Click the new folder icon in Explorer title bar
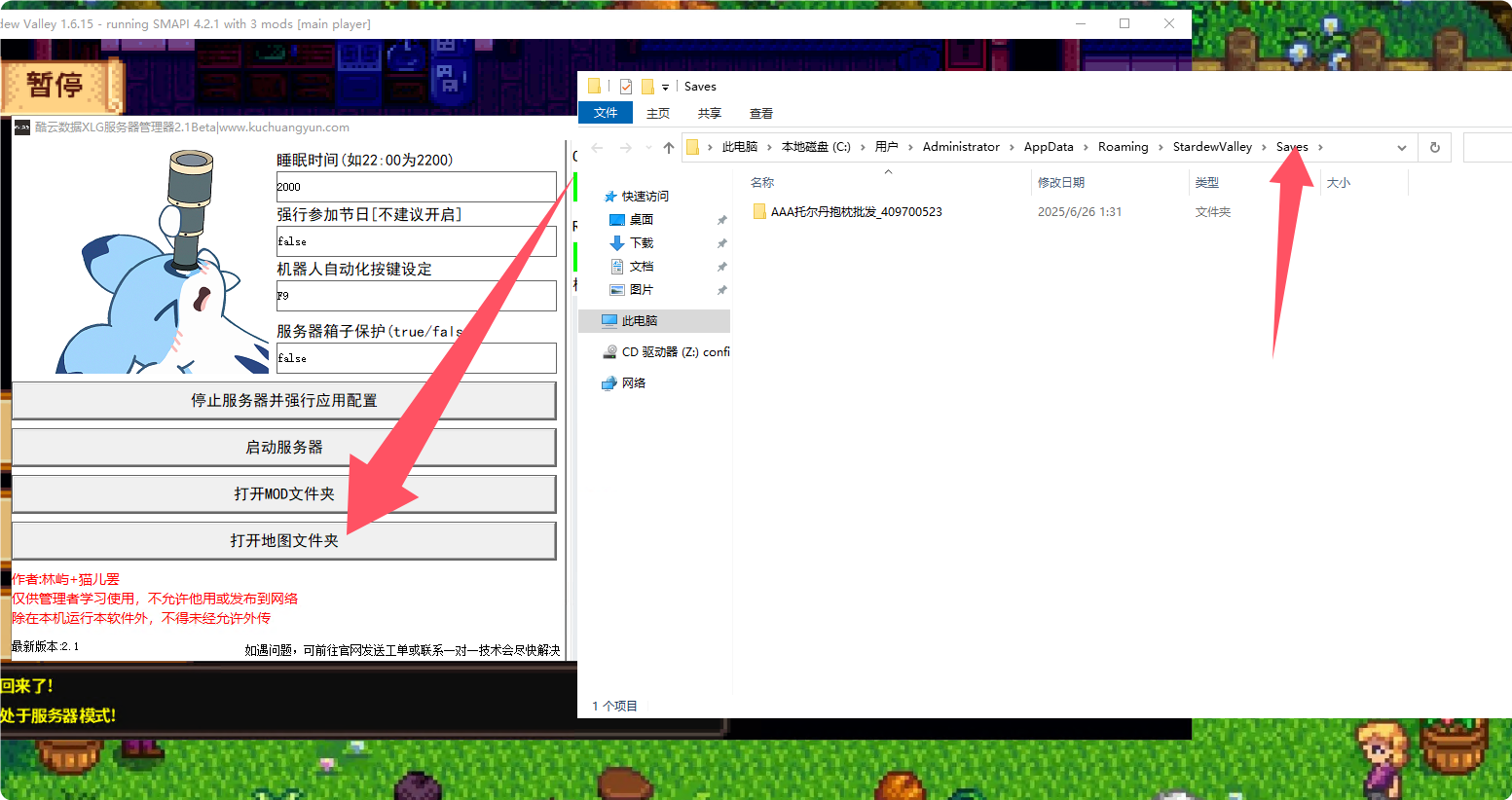 [647, 87]
